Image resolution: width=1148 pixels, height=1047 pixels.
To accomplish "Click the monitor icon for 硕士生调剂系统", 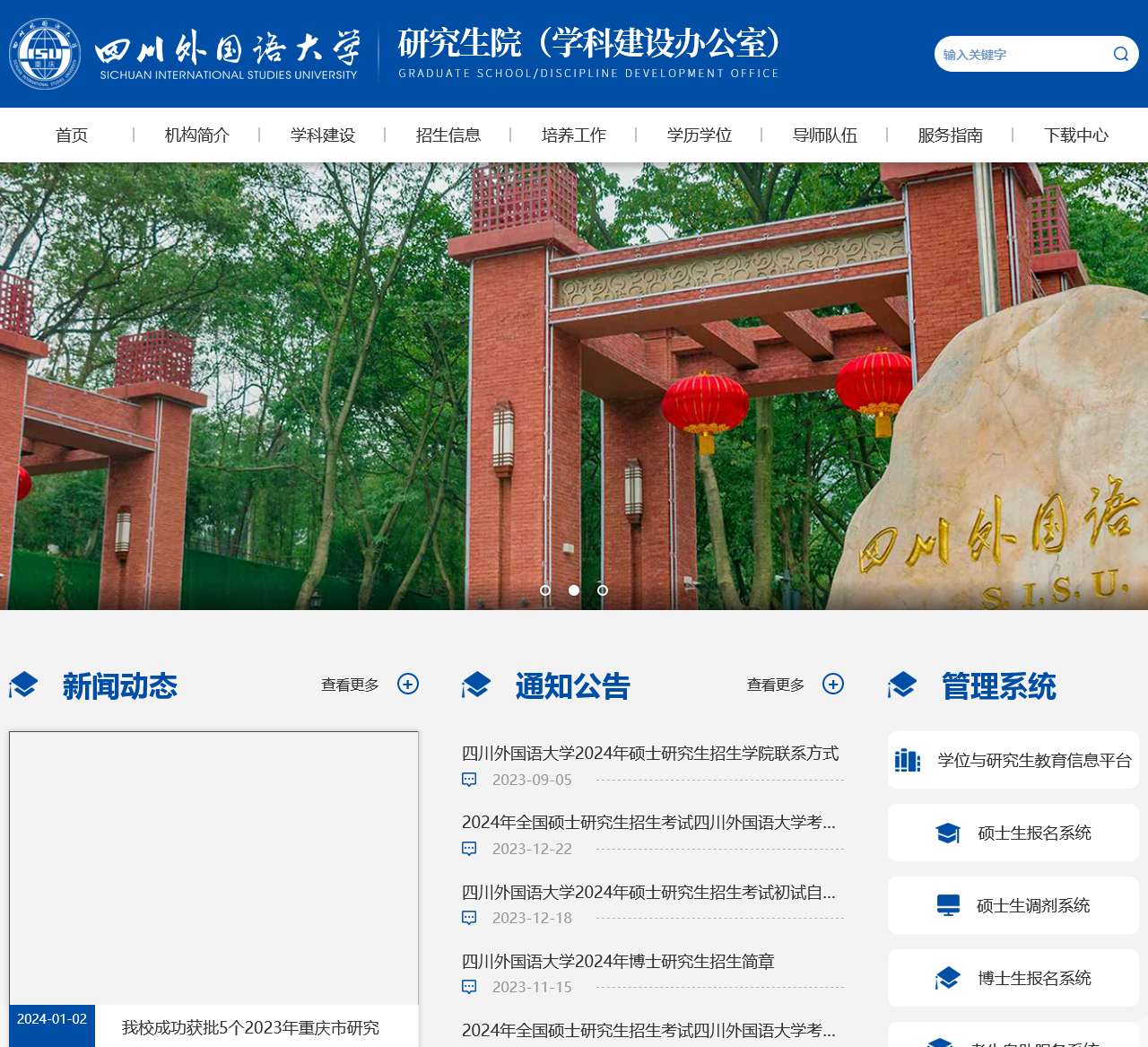I will (x=948, y=905).
